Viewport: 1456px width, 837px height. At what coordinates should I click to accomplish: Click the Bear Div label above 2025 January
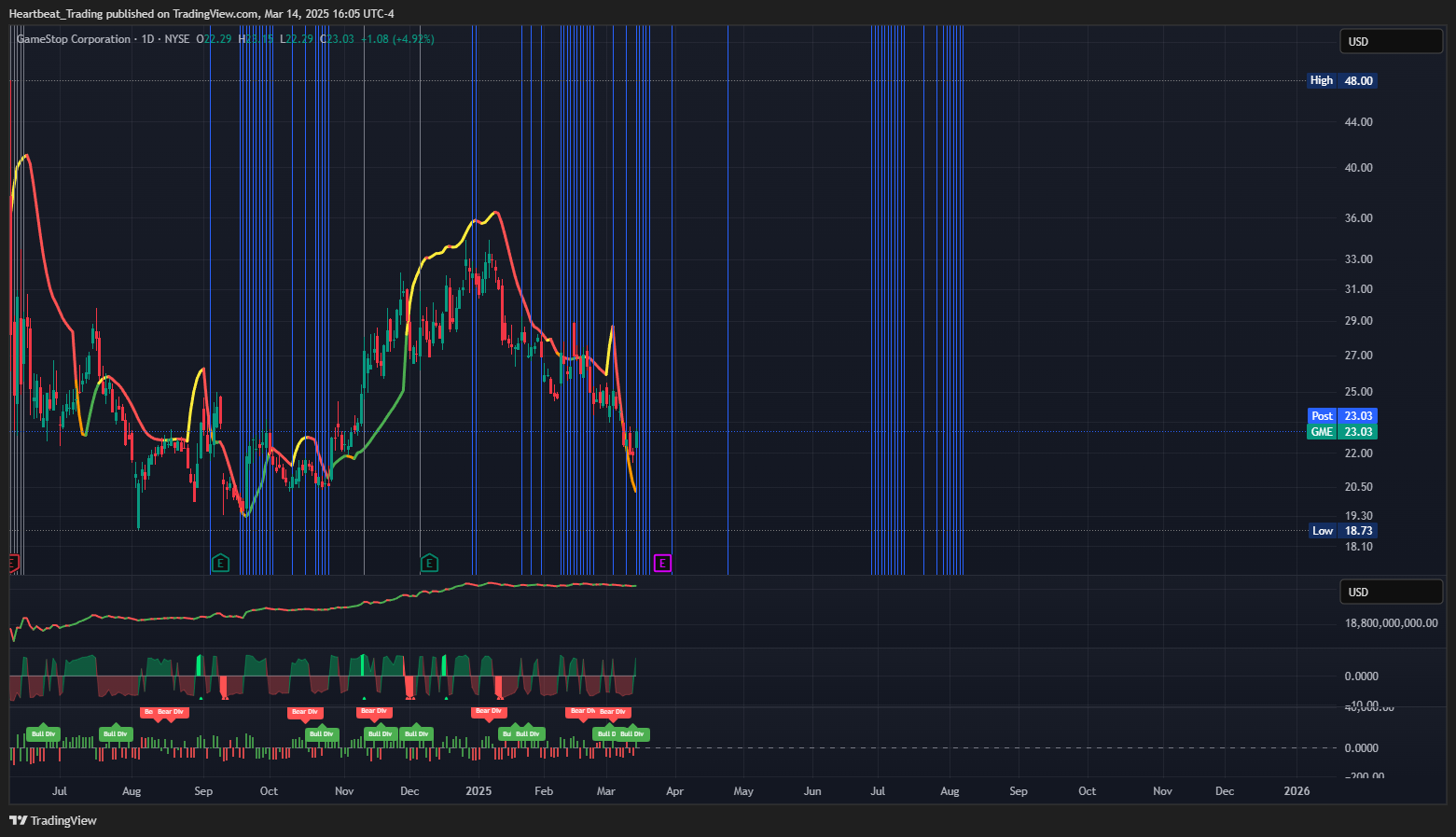(x=488, y=711)
